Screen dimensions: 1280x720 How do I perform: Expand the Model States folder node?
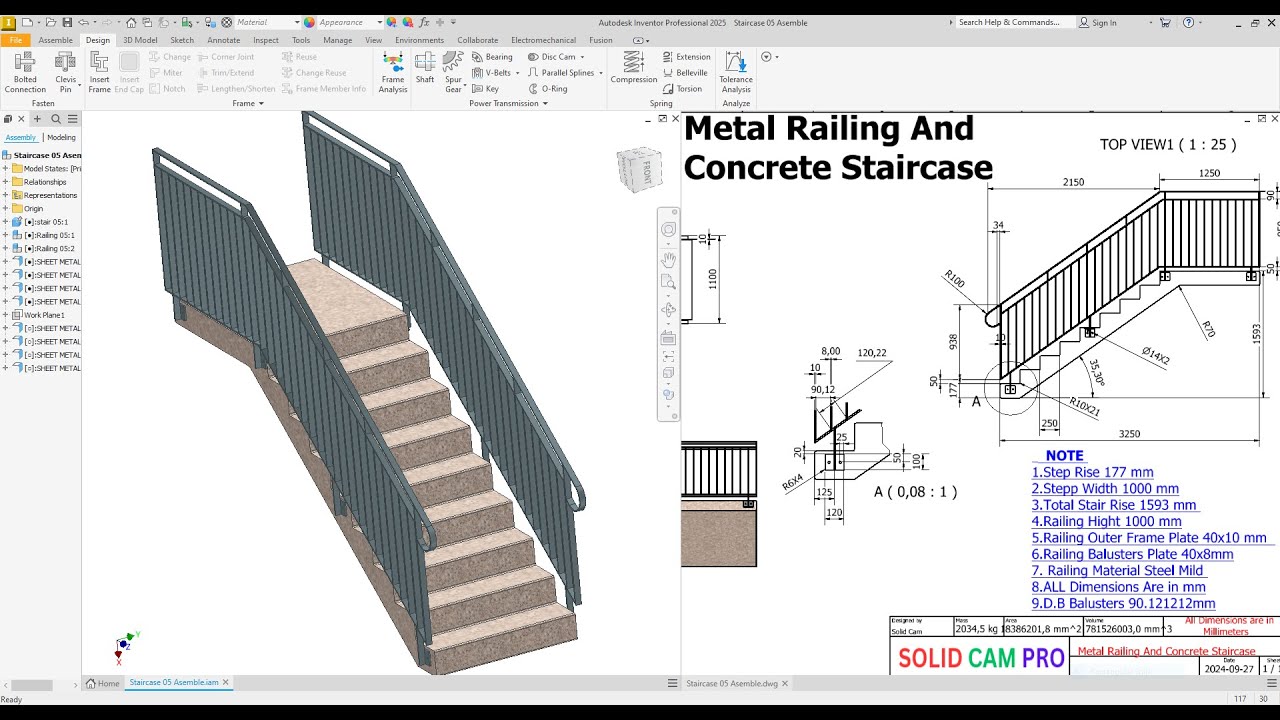[x=5, y=169]
